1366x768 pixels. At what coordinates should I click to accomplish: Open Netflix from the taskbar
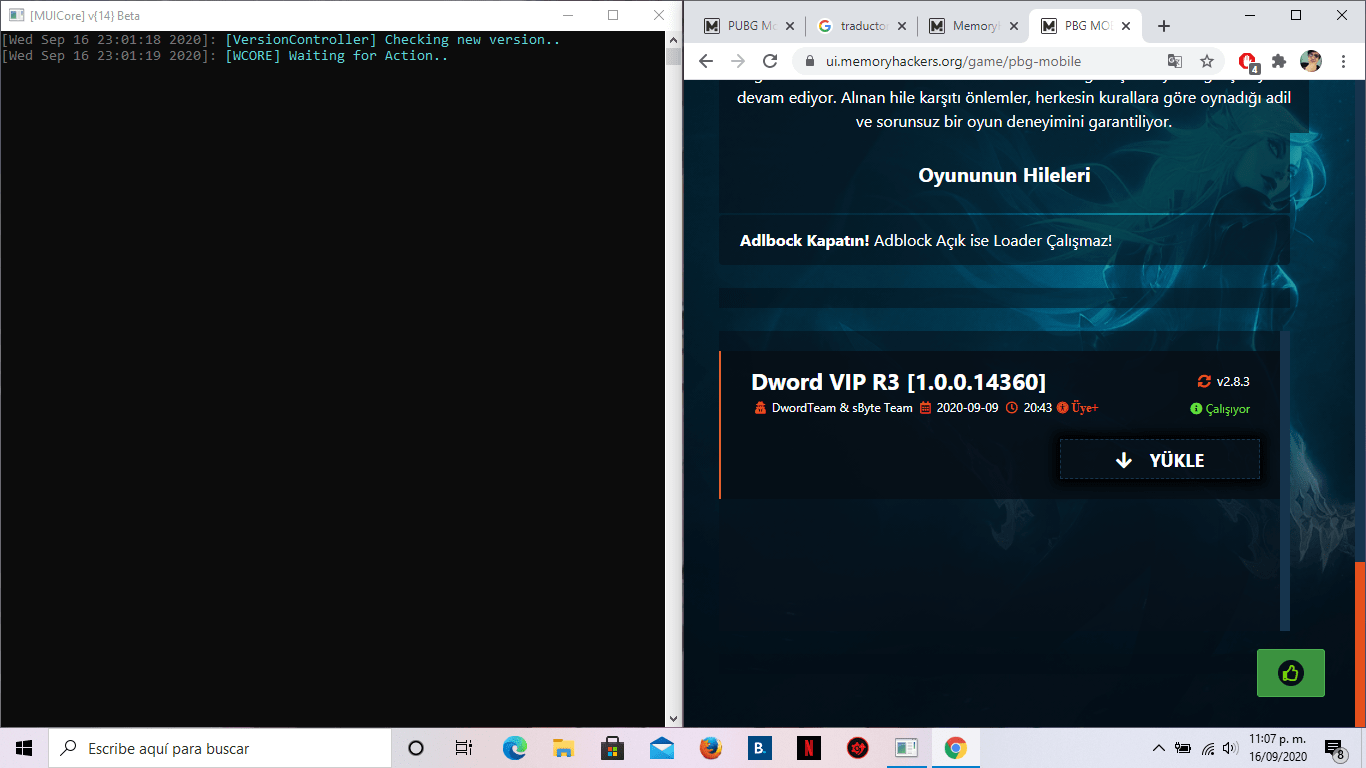pos(808,748)
